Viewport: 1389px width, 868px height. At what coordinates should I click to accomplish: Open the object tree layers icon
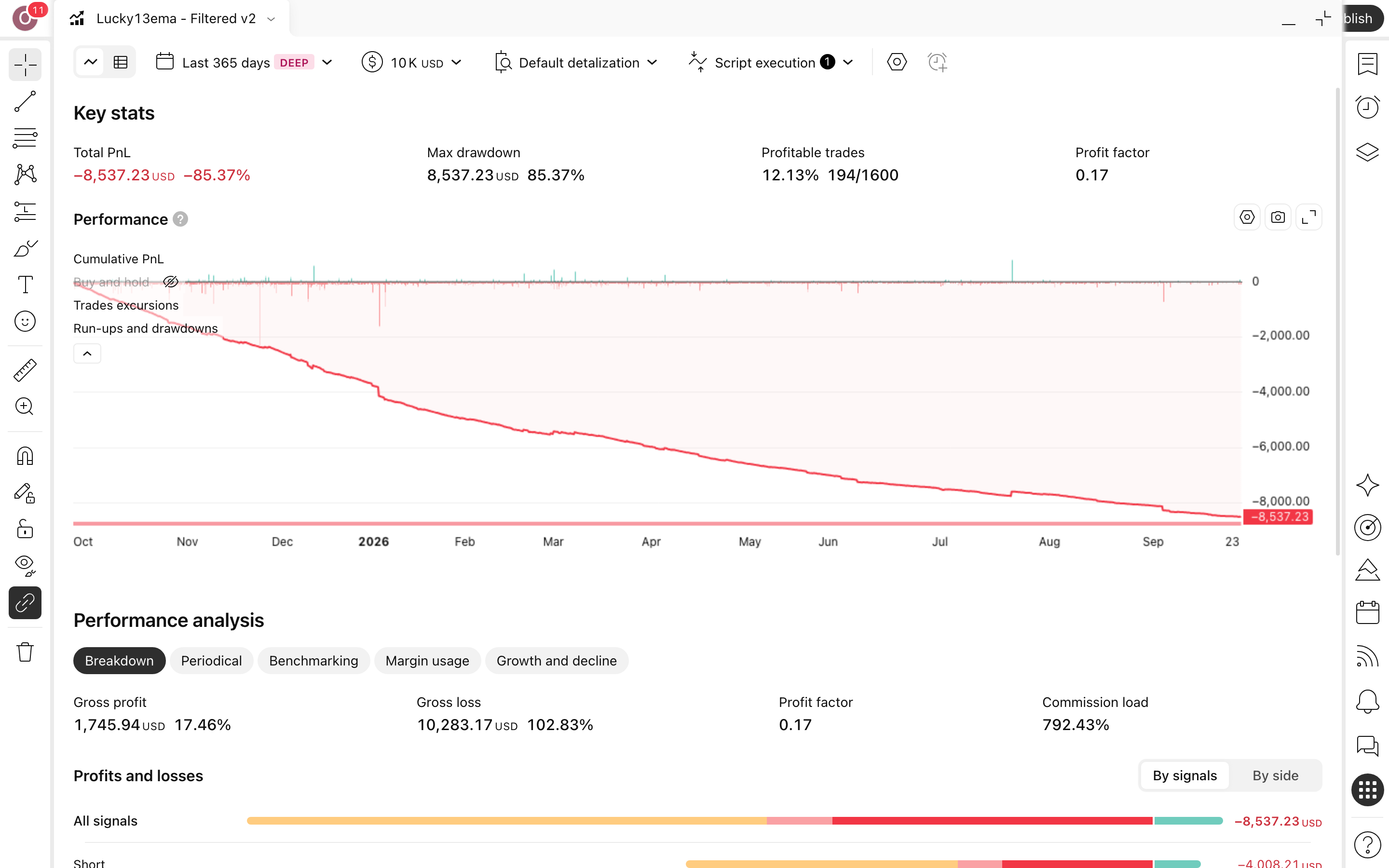coord(1368,152)
